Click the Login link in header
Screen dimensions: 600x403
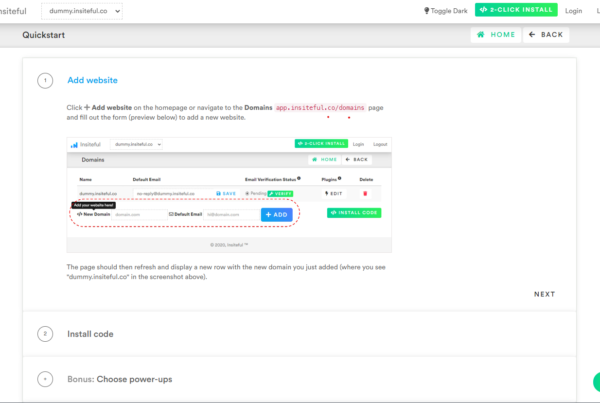tap(573, 11)
